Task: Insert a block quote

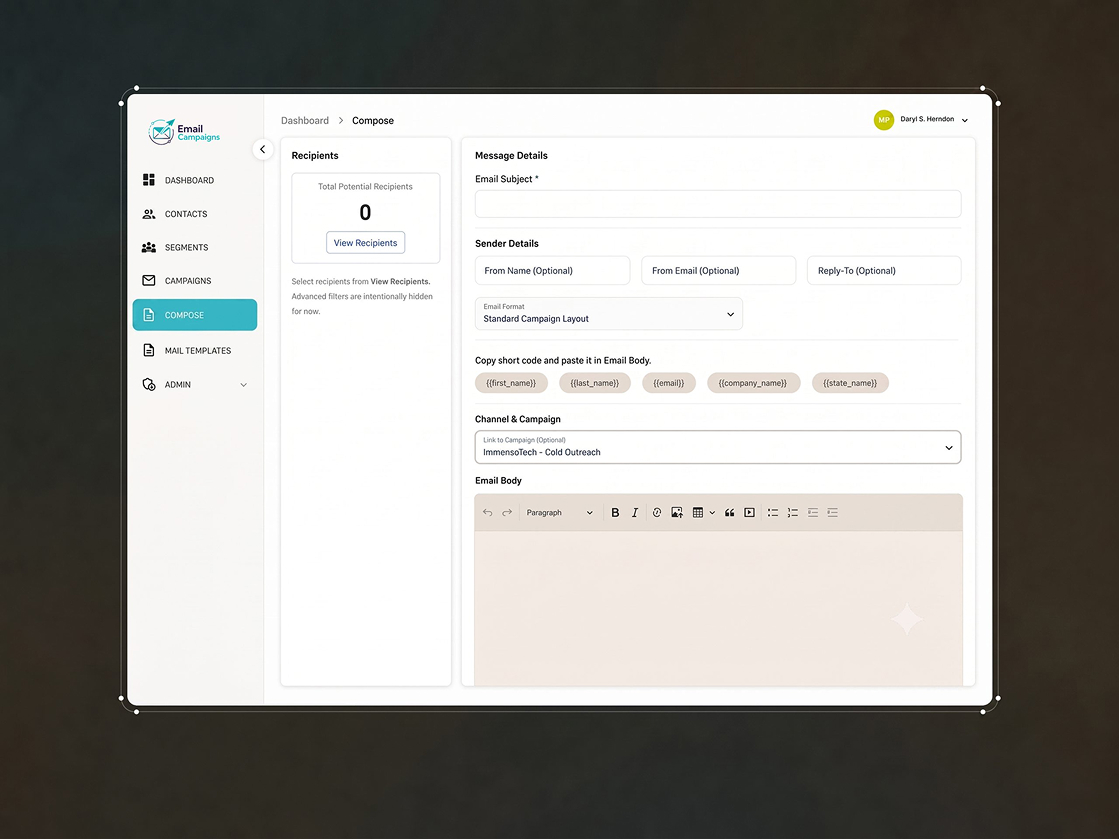Action: tap(729, 512)
